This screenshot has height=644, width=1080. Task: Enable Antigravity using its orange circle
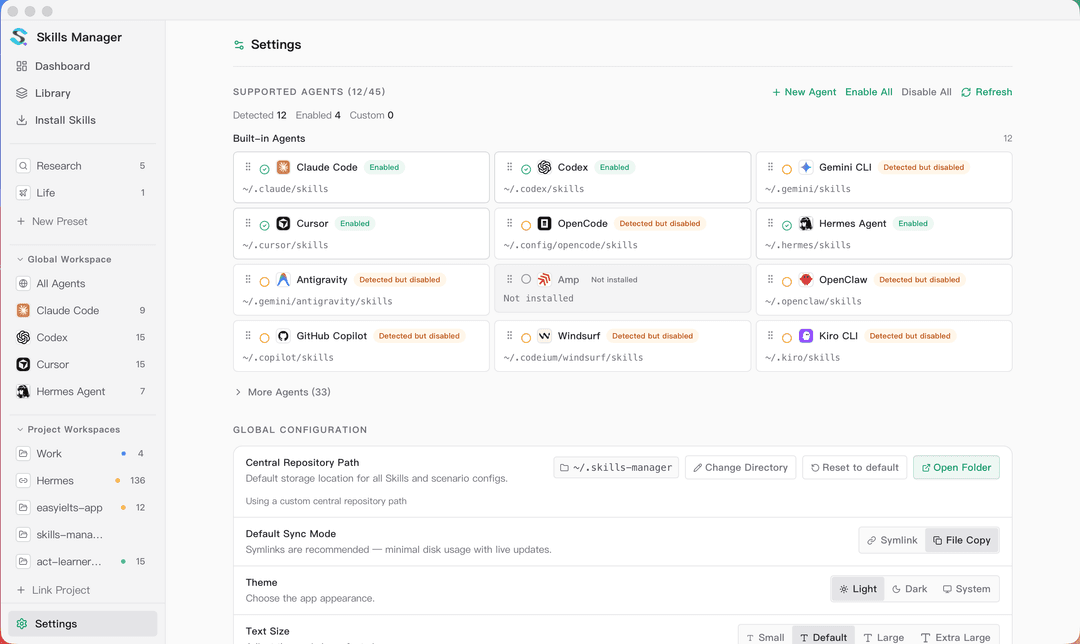(264, 281)
